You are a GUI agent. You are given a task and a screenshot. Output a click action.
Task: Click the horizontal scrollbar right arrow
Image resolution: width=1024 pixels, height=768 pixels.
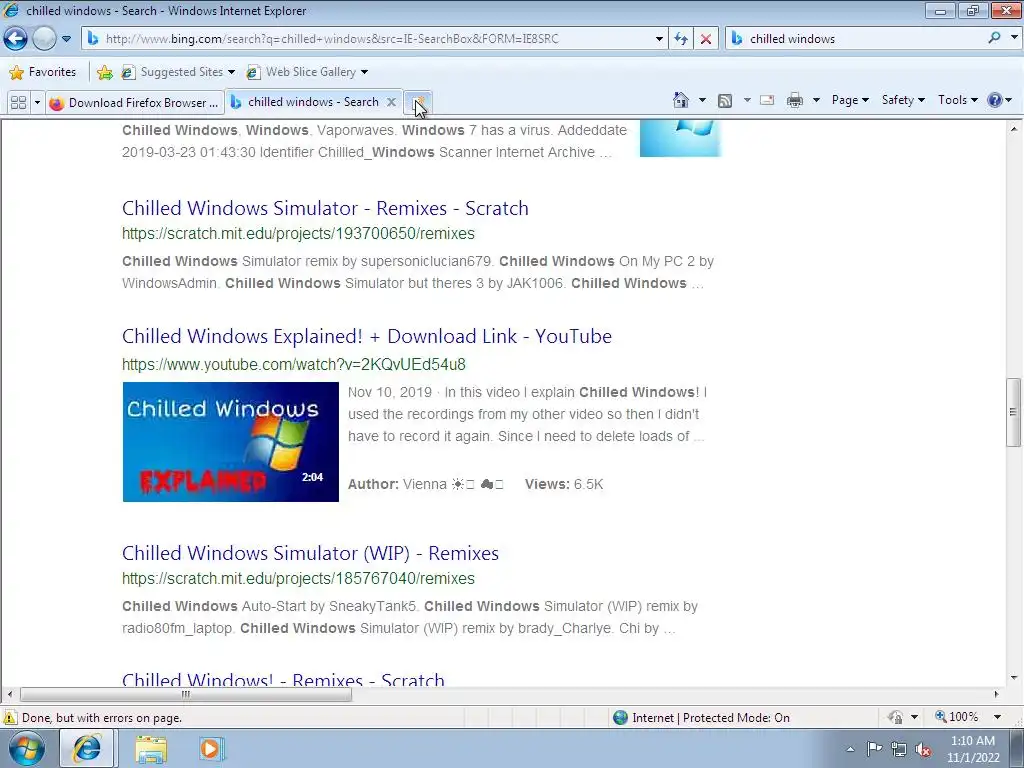[x=996, y=694]
